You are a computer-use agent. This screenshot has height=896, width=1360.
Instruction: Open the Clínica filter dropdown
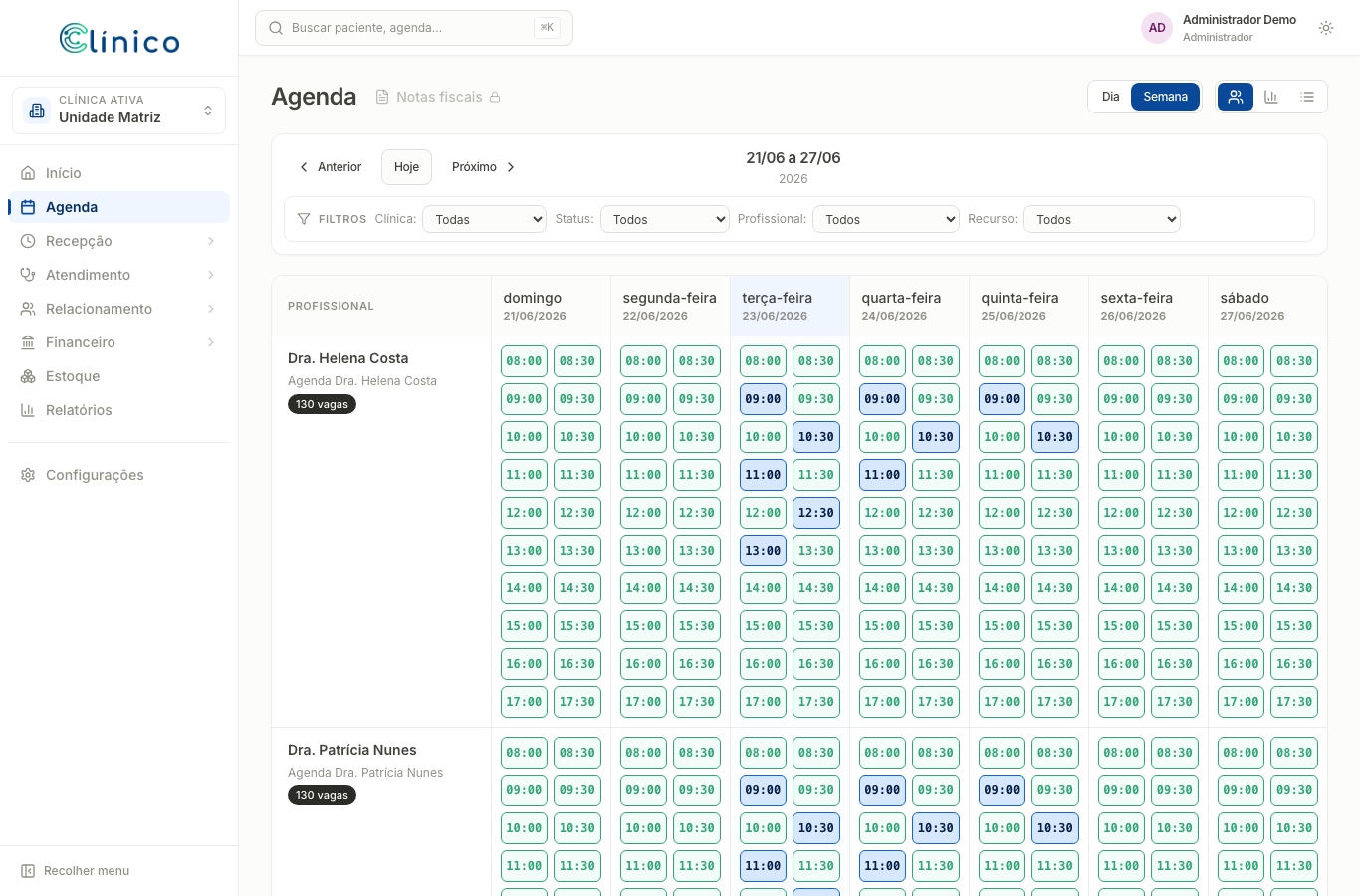[x=485, y=219]
